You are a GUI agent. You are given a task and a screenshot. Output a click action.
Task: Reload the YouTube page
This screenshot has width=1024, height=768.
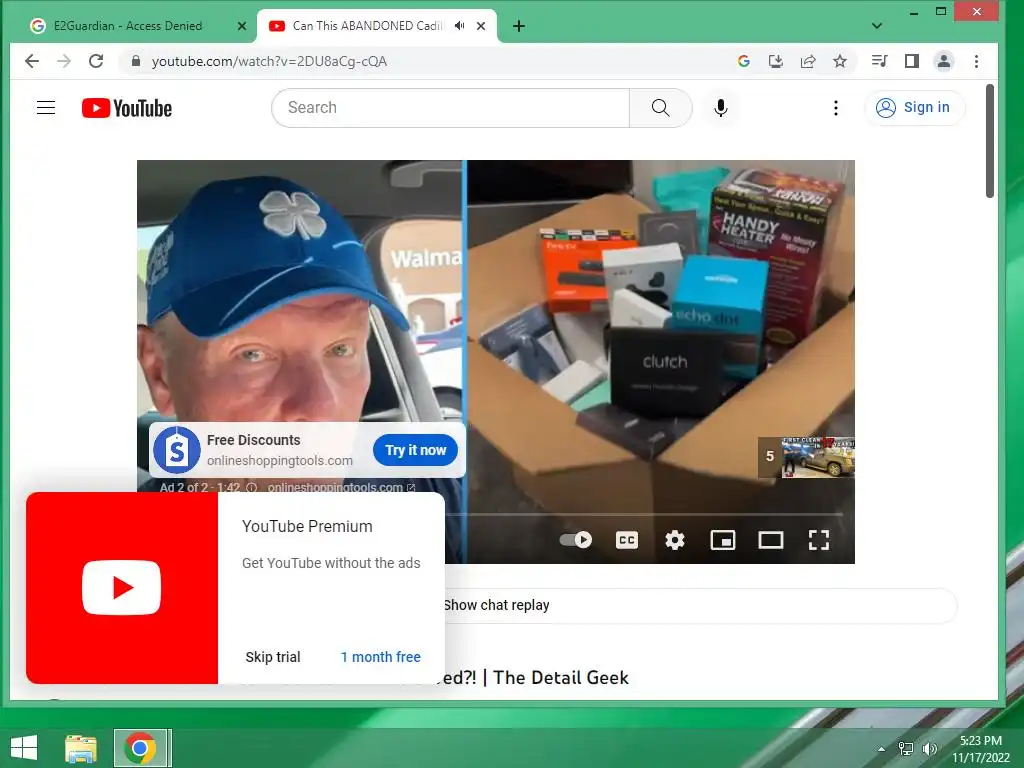96,61
